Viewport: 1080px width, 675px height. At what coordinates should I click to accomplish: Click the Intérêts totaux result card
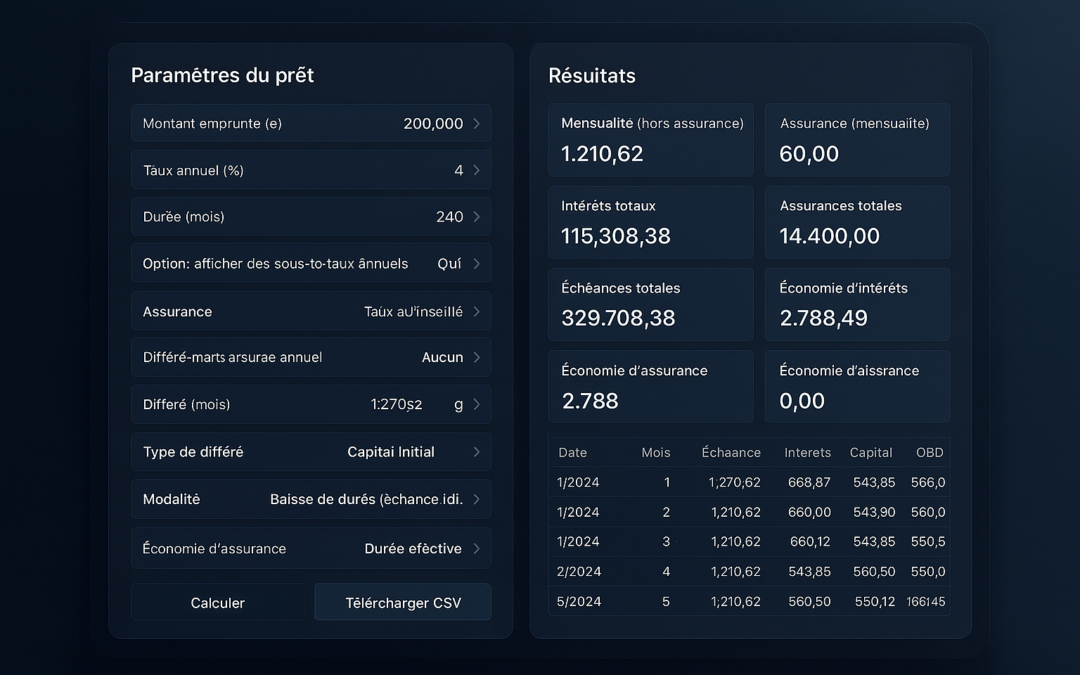click(650, 221)
